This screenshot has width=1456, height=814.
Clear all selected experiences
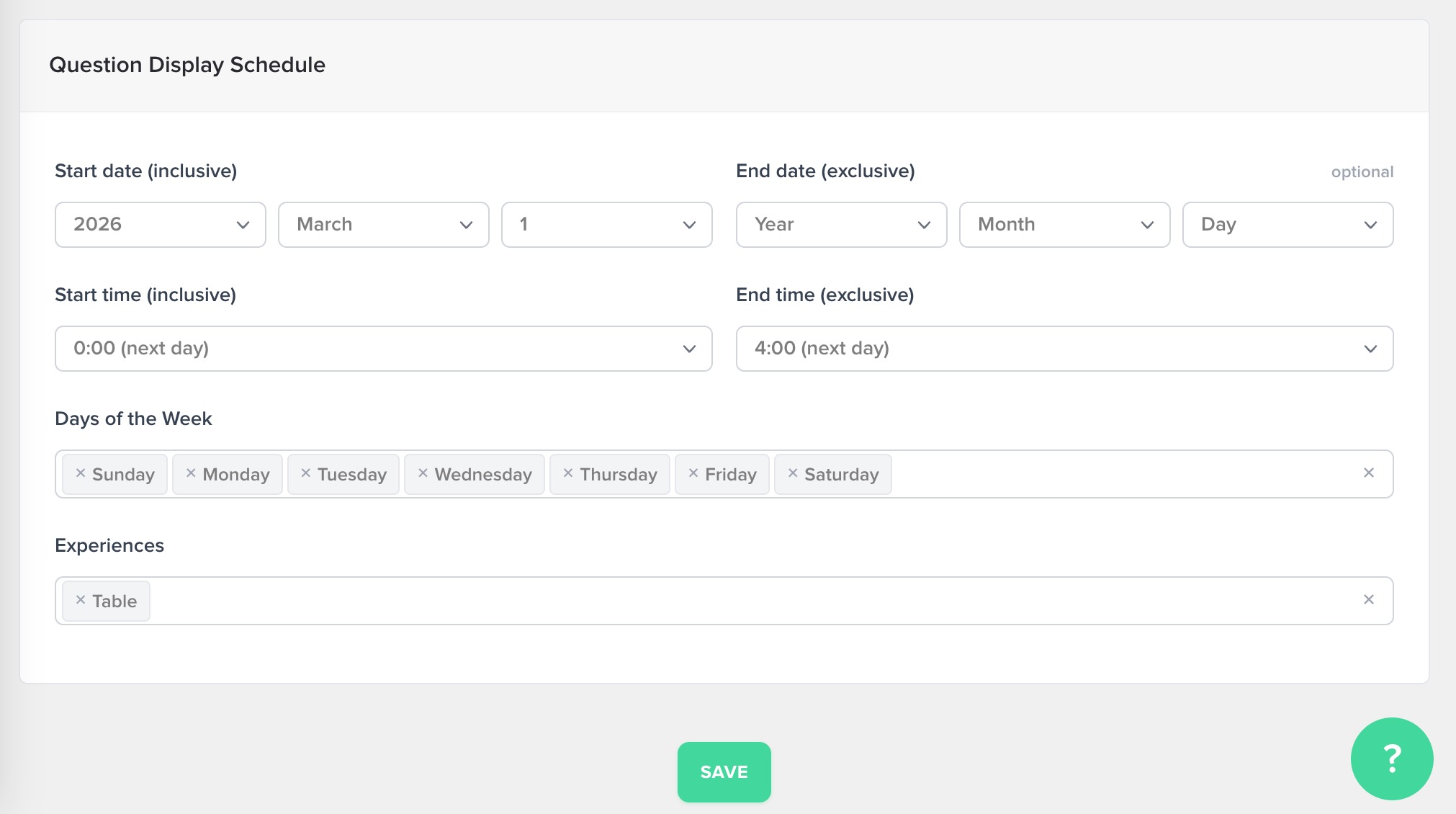1369,599
